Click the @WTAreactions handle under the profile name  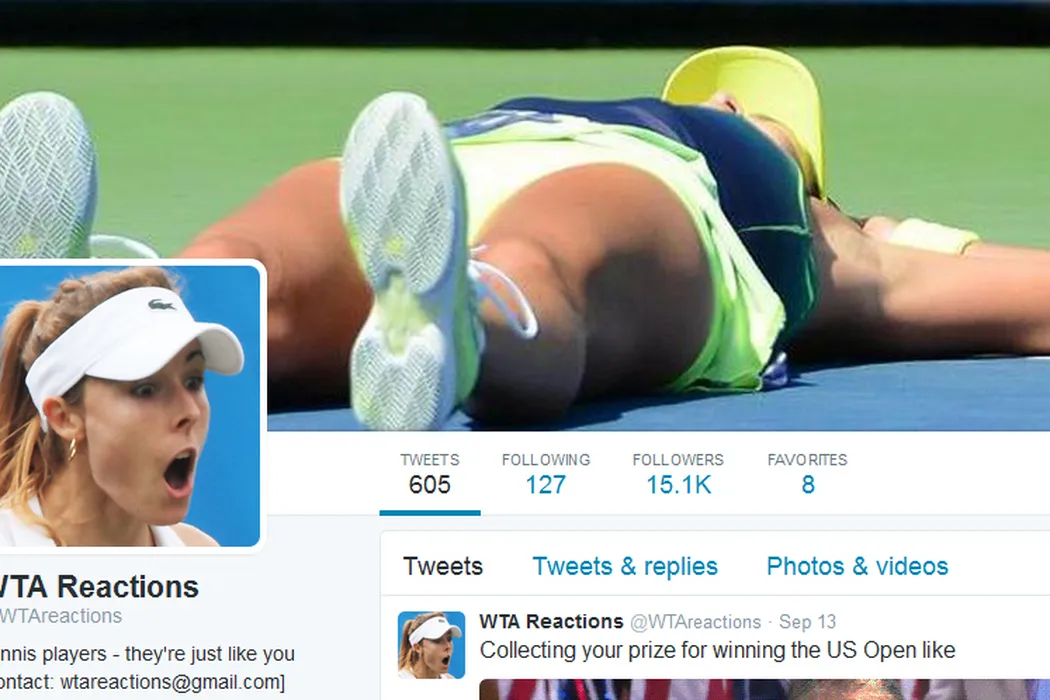point(61,616)
